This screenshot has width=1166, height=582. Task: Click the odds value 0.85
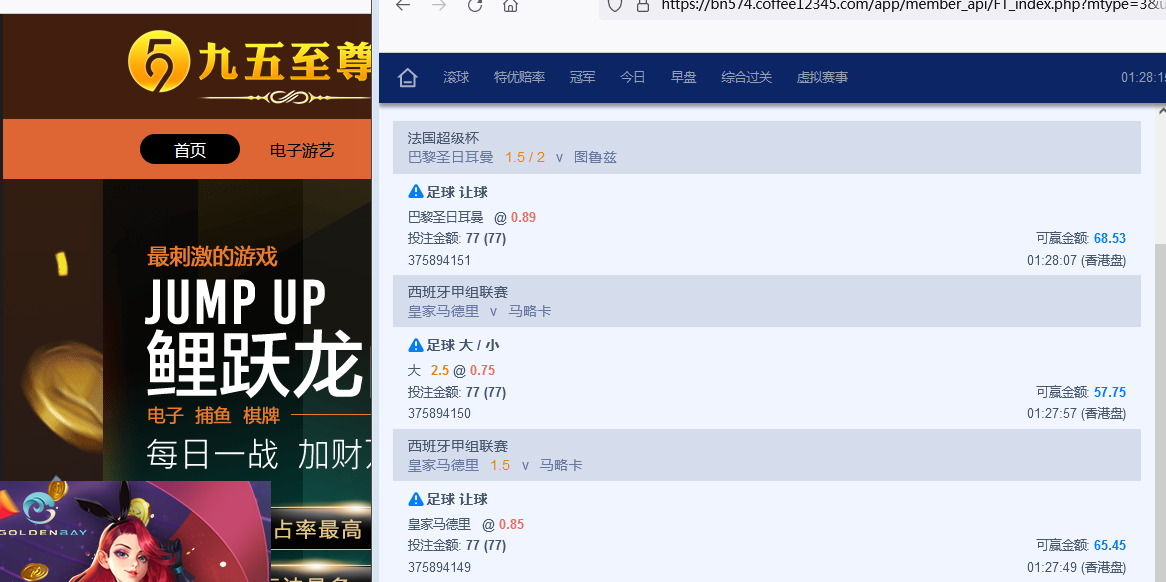[512, 524]
